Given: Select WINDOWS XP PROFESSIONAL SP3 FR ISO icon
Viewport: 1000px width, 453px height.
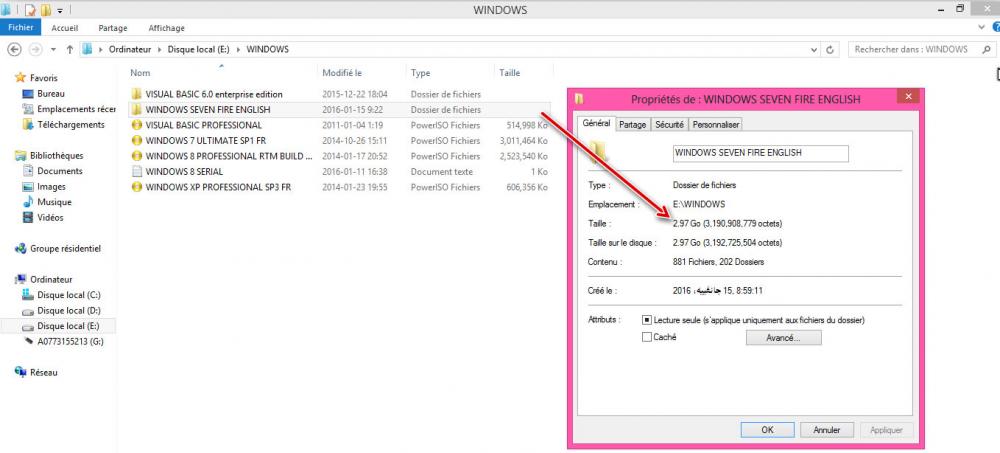Looking at the screenshot, I should (x=136, y=187).
